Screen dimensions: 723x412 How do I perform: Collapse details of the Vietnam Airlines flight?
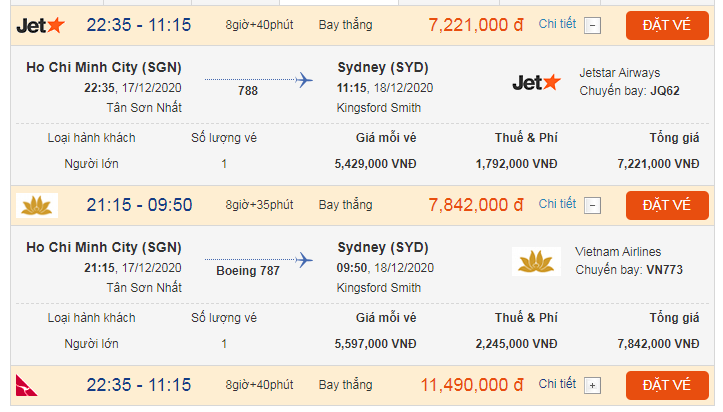(x=592, y=206)
